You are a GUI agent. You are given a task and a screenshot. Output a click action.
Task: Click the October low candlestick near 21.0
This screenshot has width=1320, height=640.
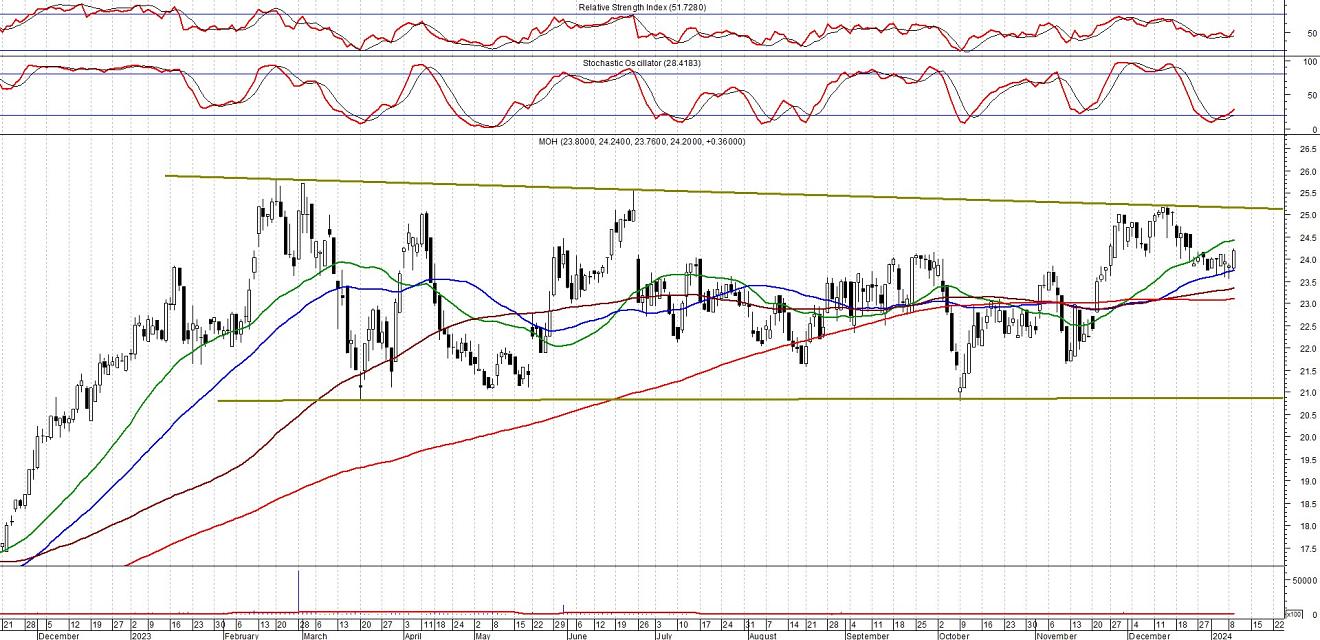pyautogui.click(x=961, y=384)
